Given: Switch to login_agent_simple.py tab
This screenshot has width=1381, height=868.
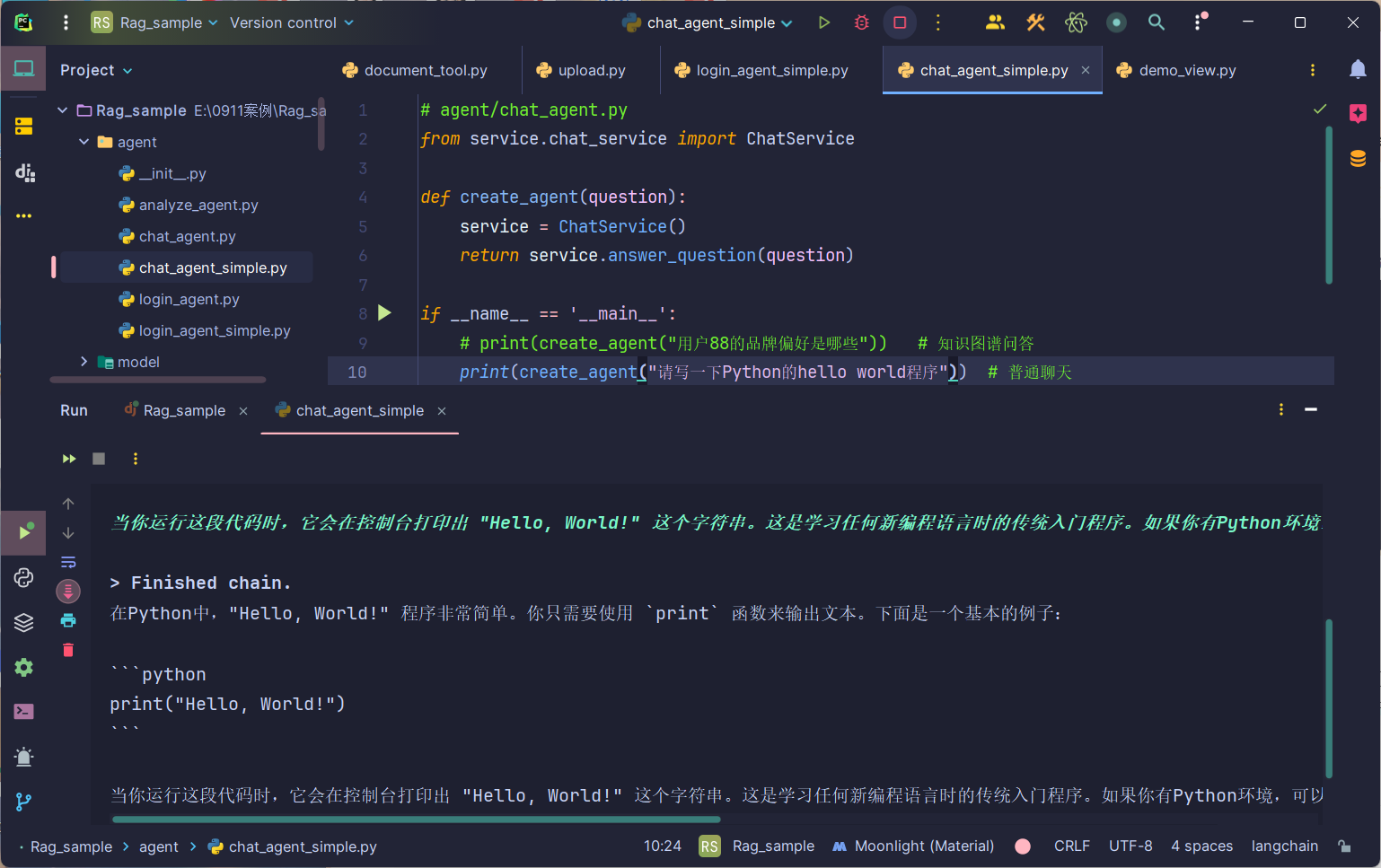Looking at the screenshot, I should 761,70.
